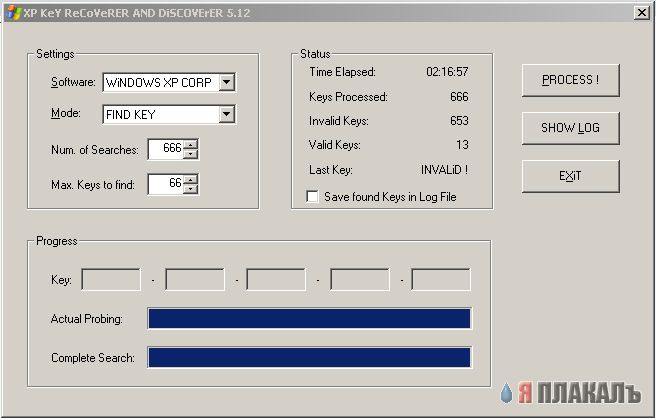Click the Num. of Searches: label
This screenshot has width=656, height=418.
click(x=95, y=150)
